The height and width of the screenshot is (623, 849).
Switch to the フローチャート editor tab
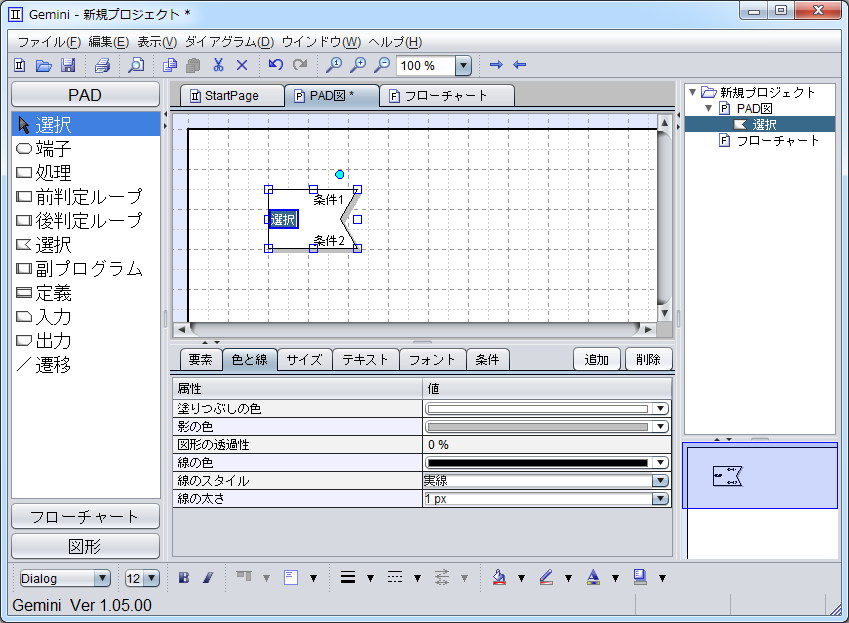point(447,96)
